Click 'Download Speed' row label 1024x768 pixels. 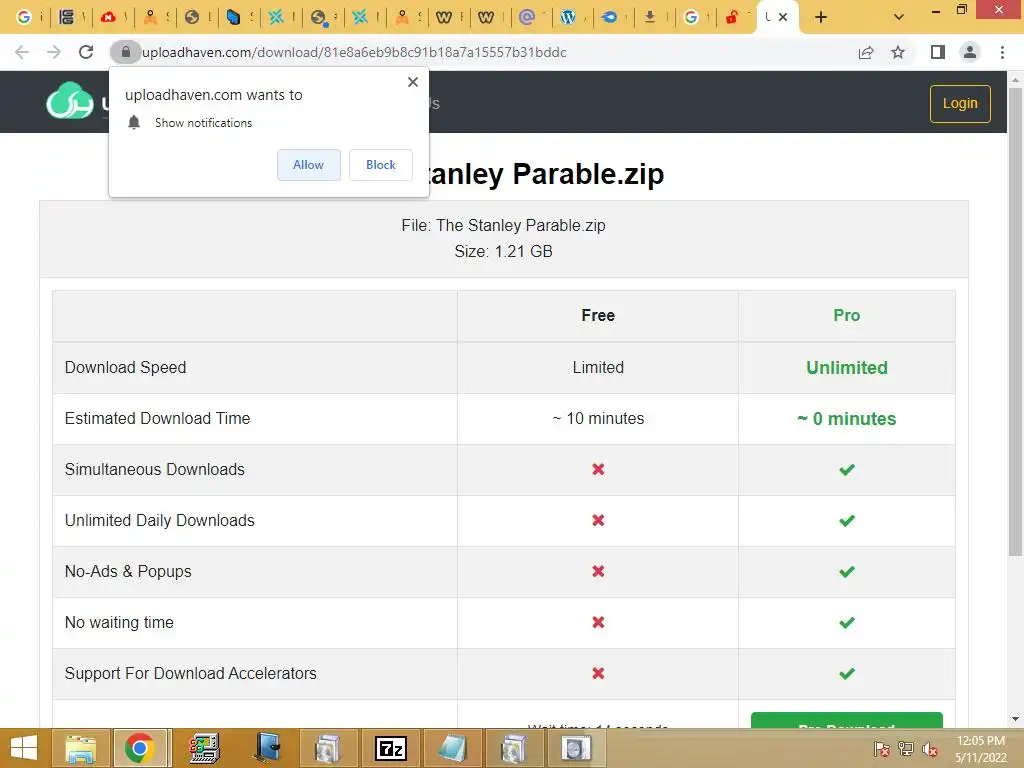(125, 368)
